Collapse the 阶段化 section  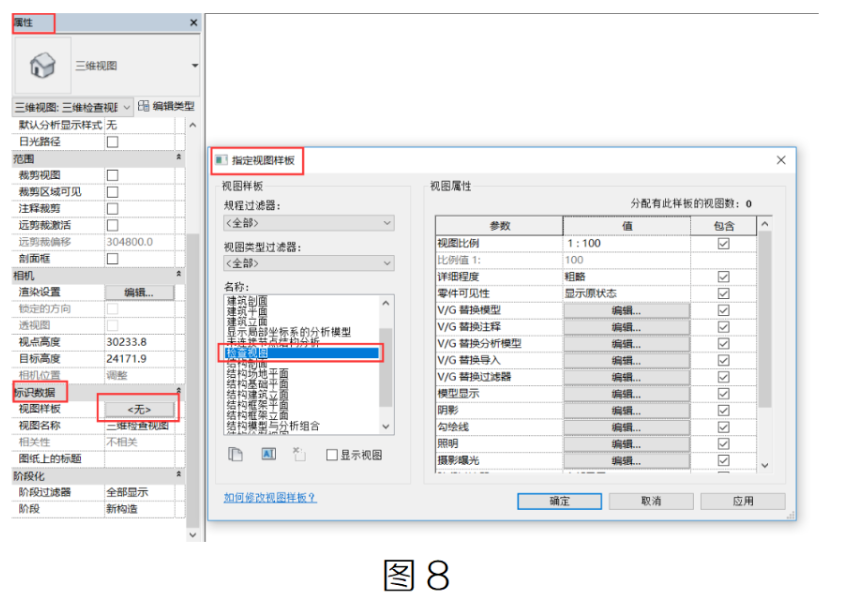(x=179, y=475)
